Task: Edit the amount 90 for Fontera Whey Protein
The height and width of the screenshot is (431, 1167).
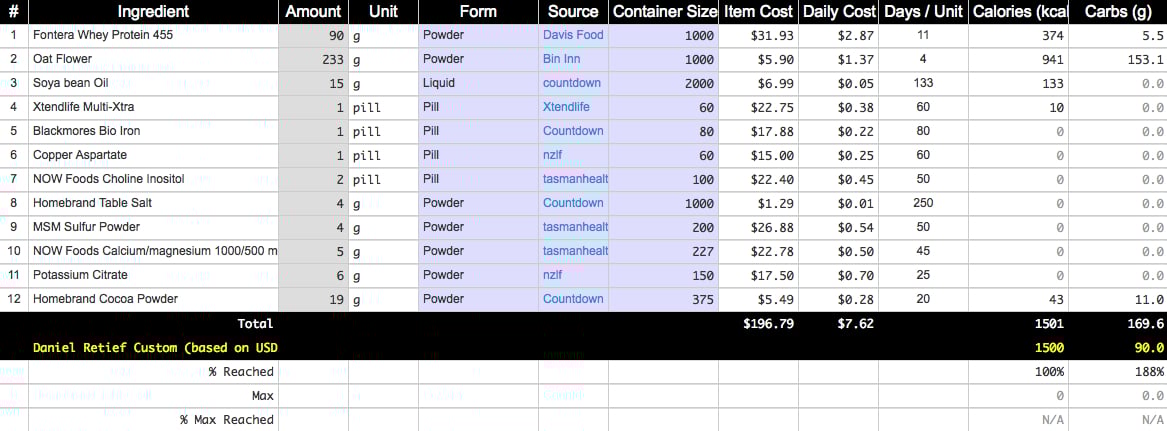Action: 313,35
